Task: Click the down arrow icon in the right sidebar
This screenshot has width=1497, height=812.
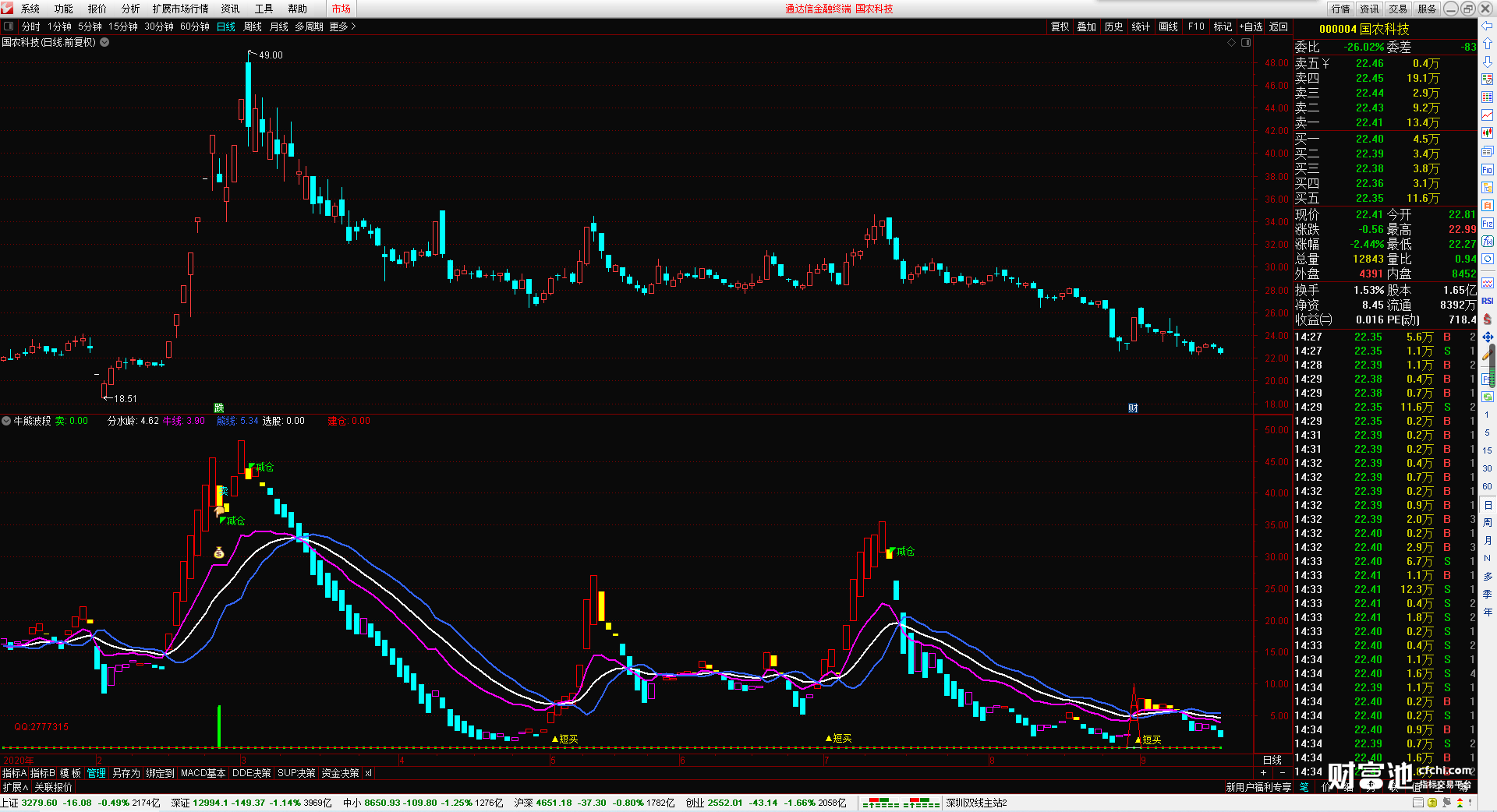Action: [x=1487, y=62]
